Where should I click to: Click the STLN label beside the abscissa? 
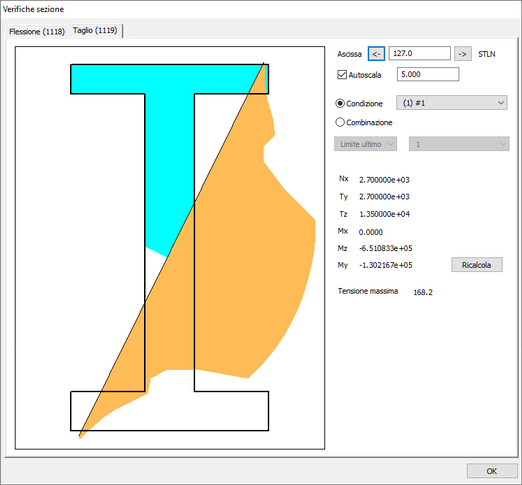tap(487, 54)
